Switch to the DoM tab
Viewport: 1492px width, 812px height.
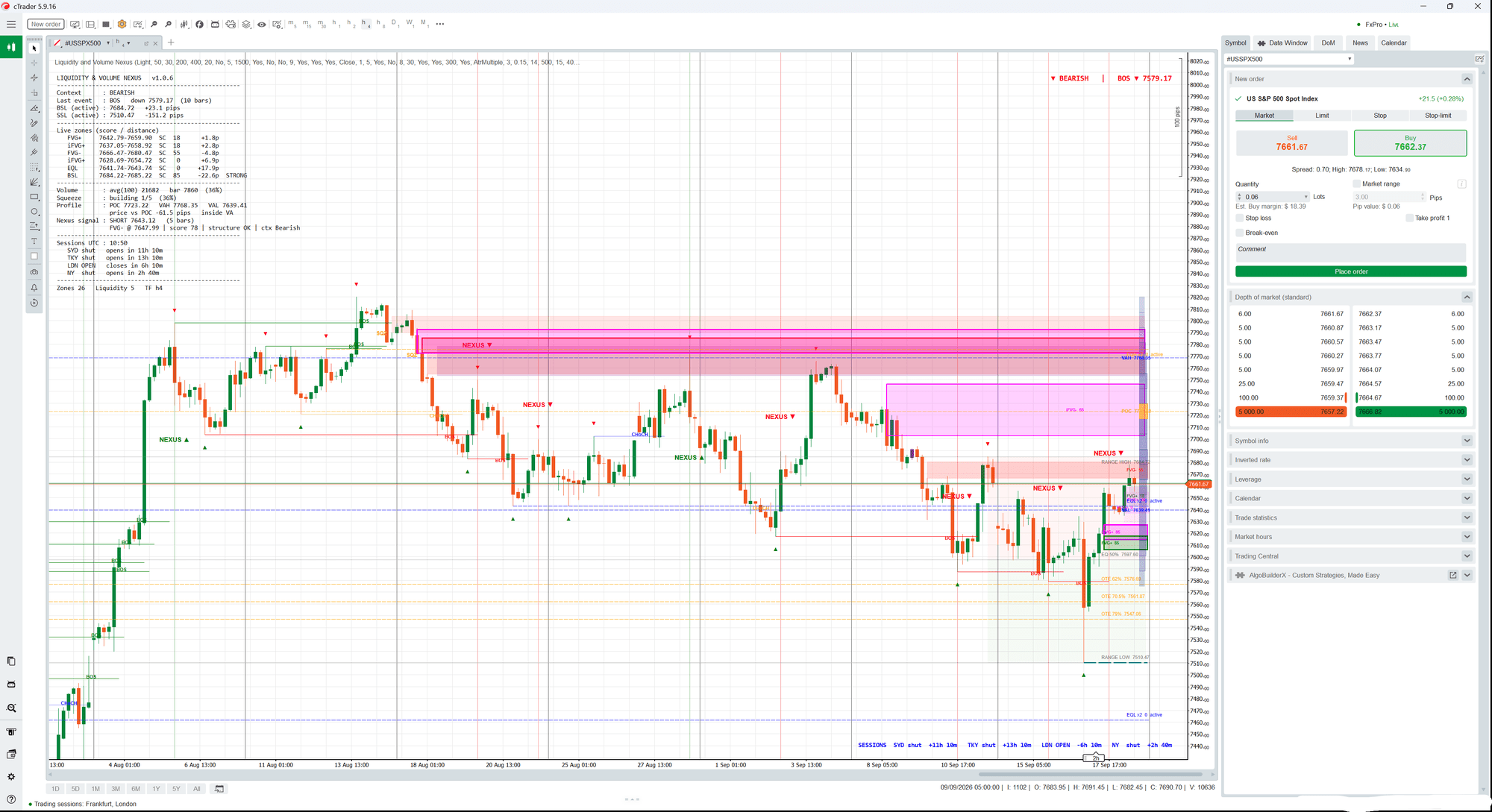pyautogui.click(x=1328, y=43)
